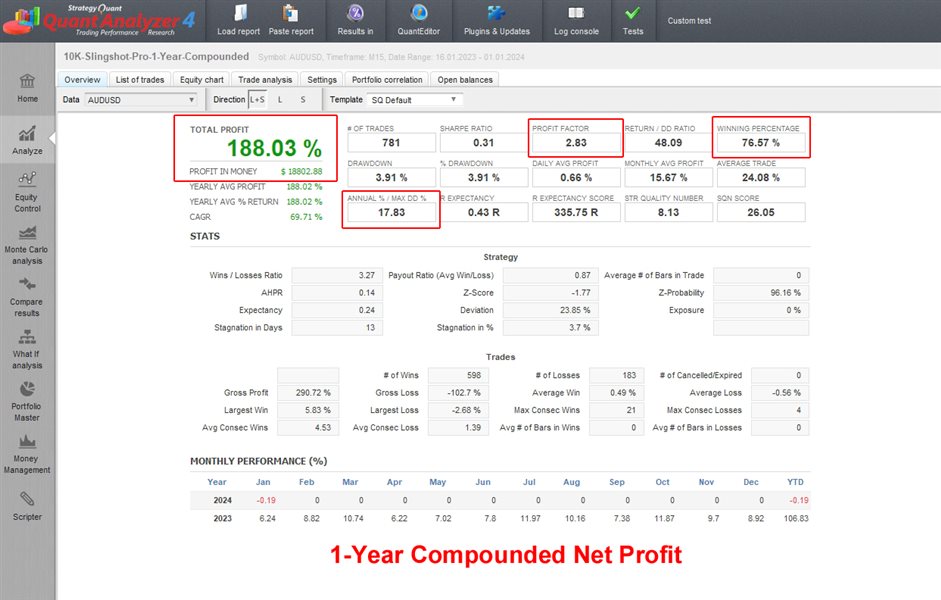This screenshot has height=600, width=941.
Task: Click the 2023 Jul value 11.97
Action: point(531,518)
